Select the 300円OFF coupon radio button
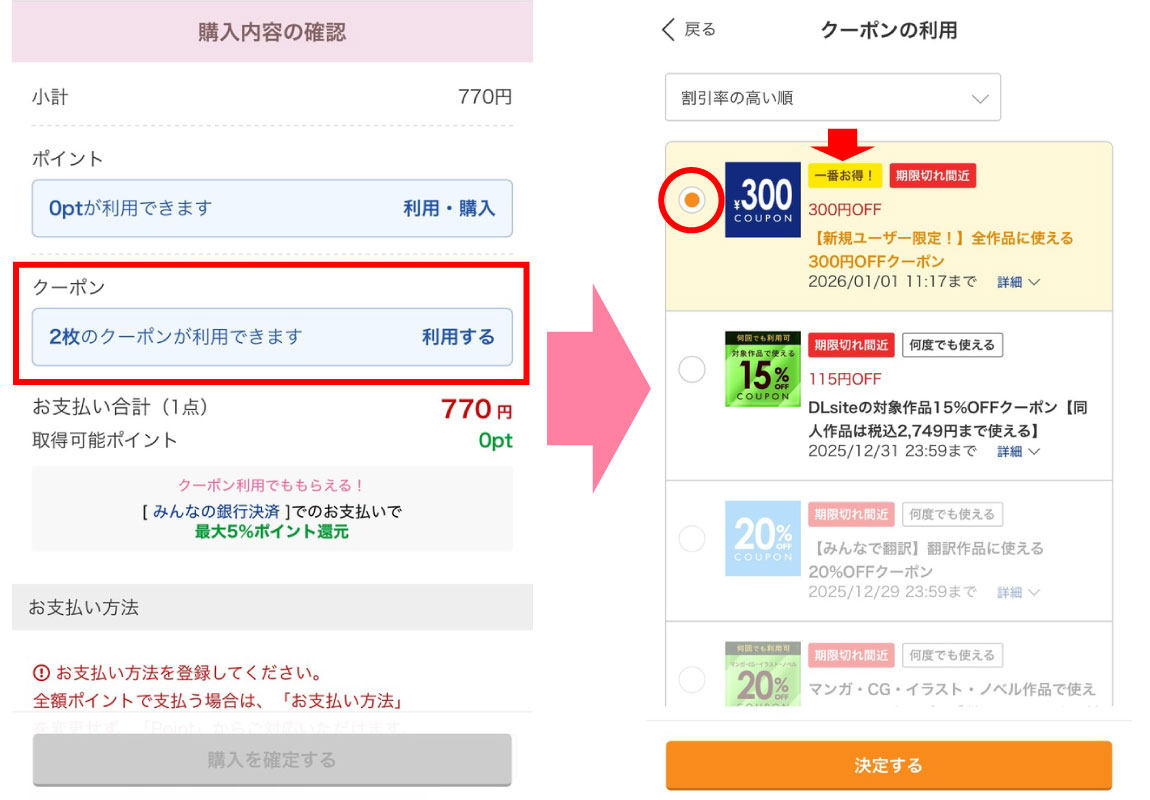This screenshot has width=1150, height=800. (x=692, y=200)
